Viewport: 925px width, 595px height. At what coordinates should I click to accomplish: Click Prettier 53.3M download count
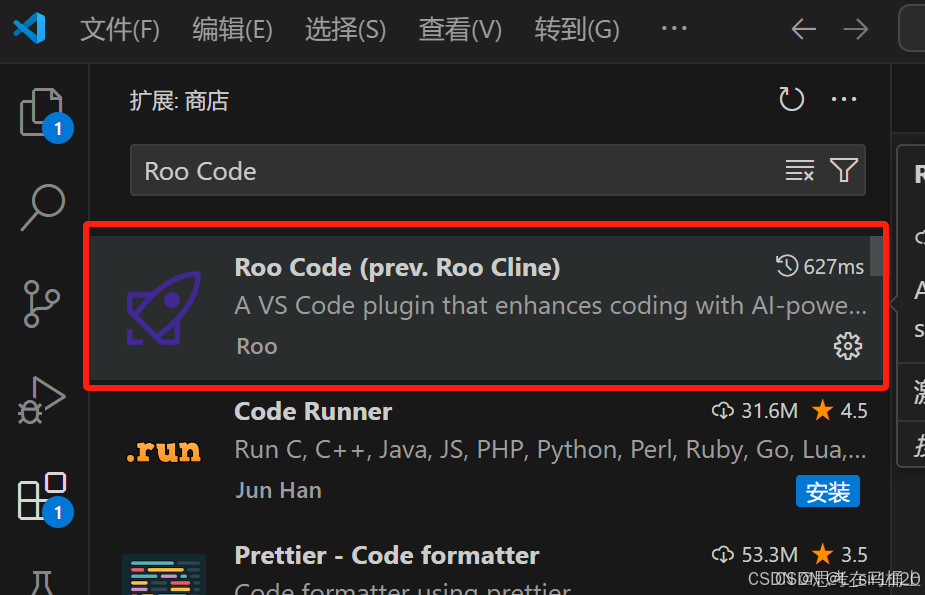pos(755,555)
